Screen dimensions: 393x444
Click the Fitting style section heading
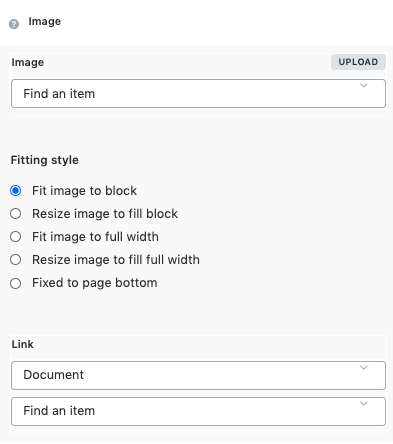coord(45,160)
